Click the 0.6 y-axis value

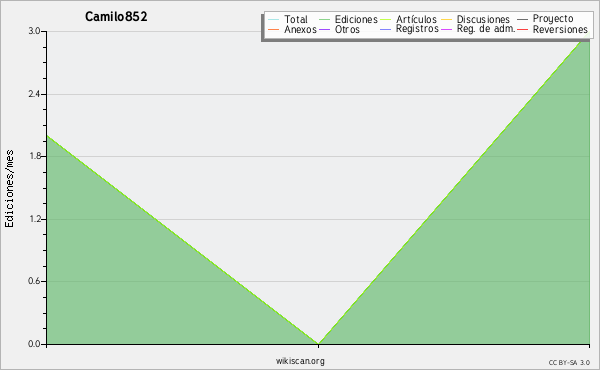[34, 281]
